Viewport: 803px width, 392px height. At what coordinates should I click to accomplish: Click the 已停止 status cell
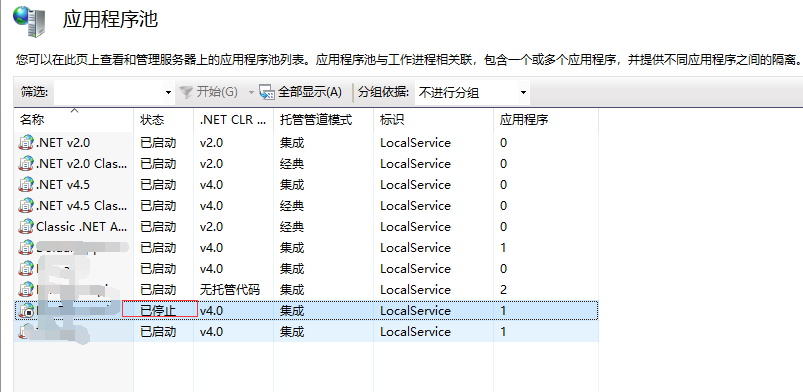(x=158, y=311)
